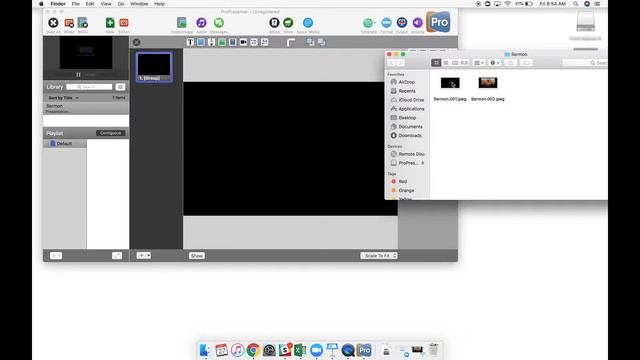Open the blue Social Media icon
The image size is (640, 360).
[x=308, y=23]
